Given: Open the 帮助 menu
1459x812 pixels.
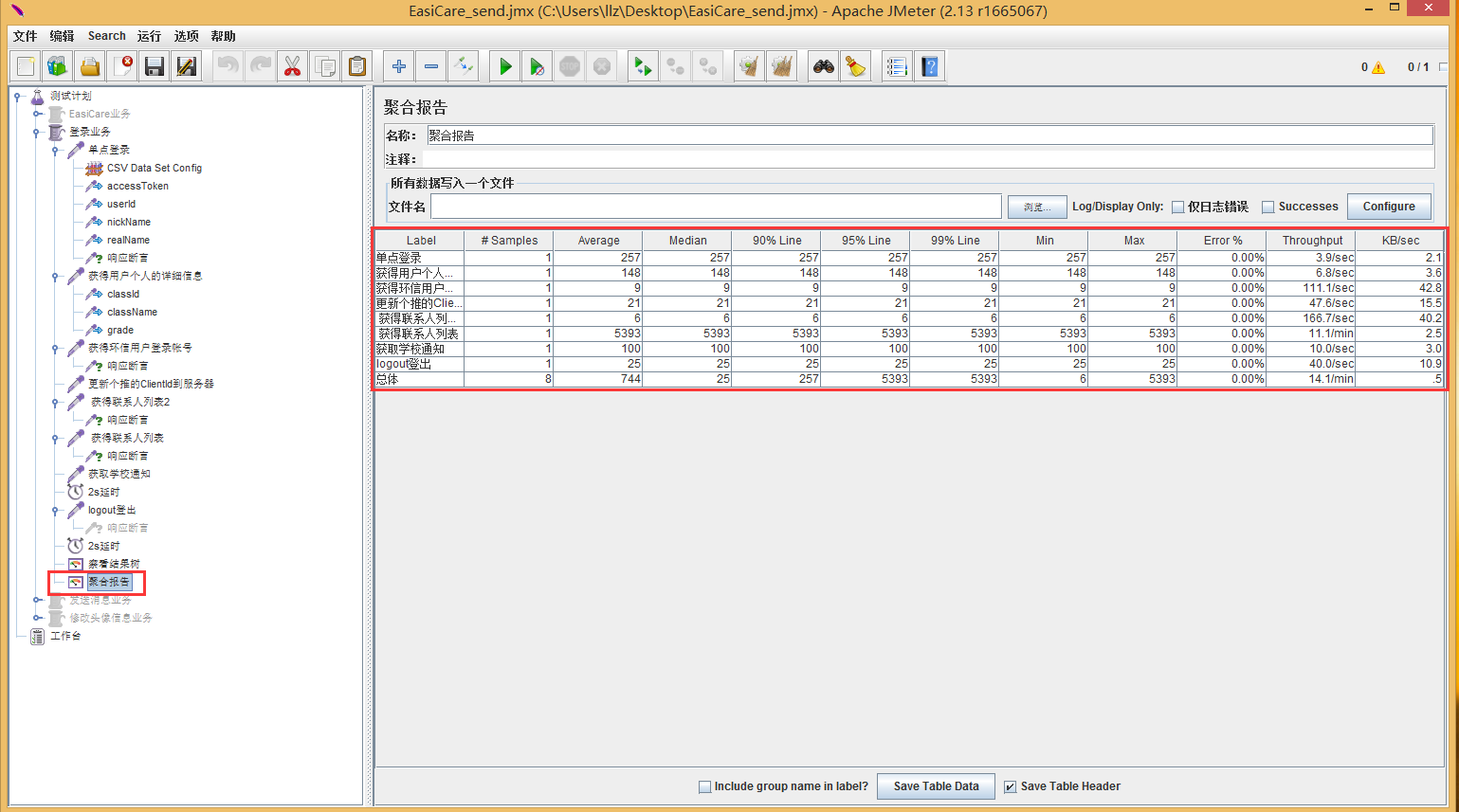Looking at the screenshot, I should pos(224,36).
